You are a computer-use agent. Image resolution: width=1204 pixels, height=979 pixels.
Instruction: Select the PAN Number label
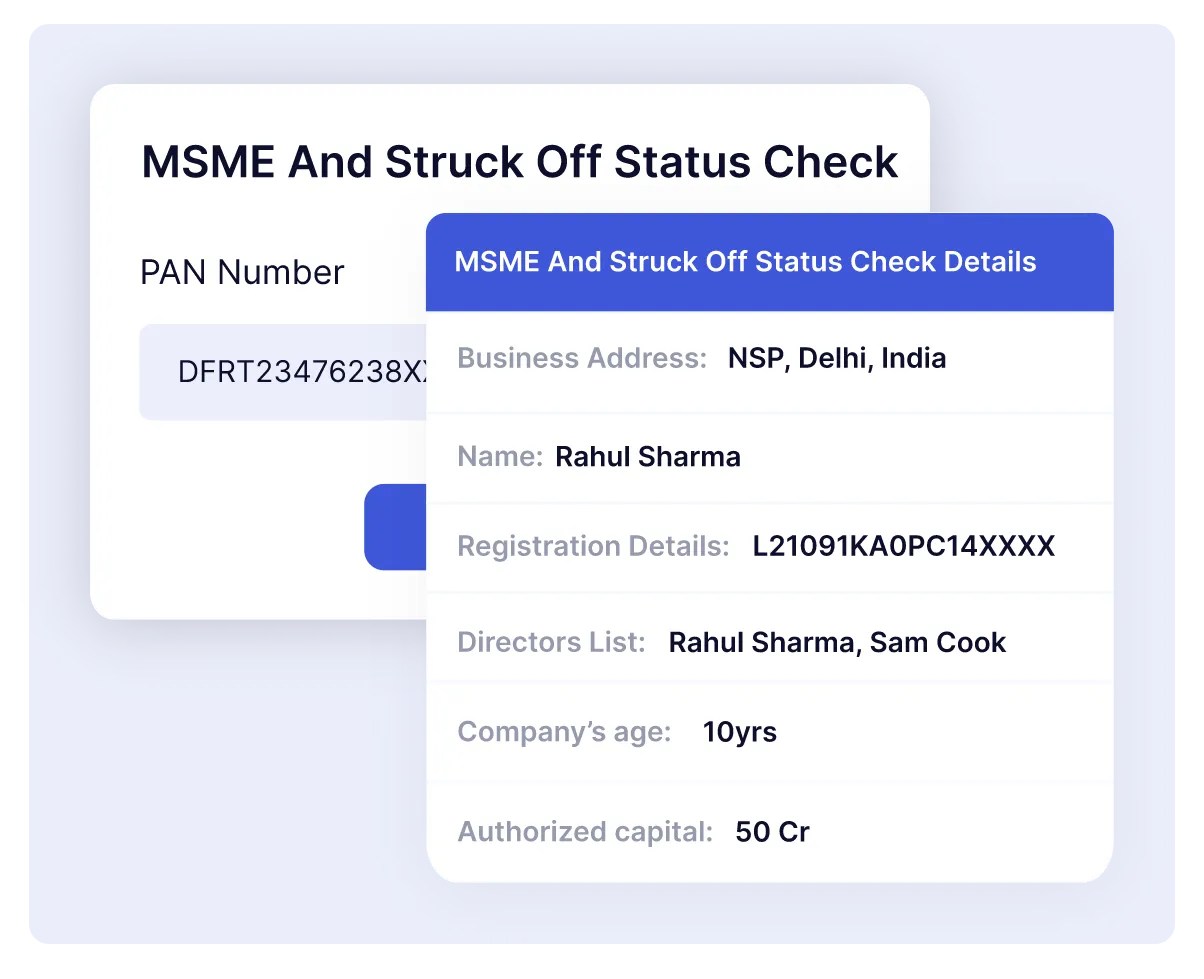point(242,272)
